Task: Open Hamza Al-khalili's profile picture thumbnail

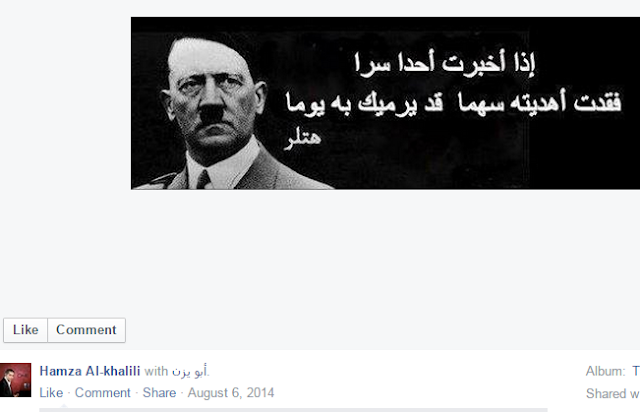Action: point(16,380)
